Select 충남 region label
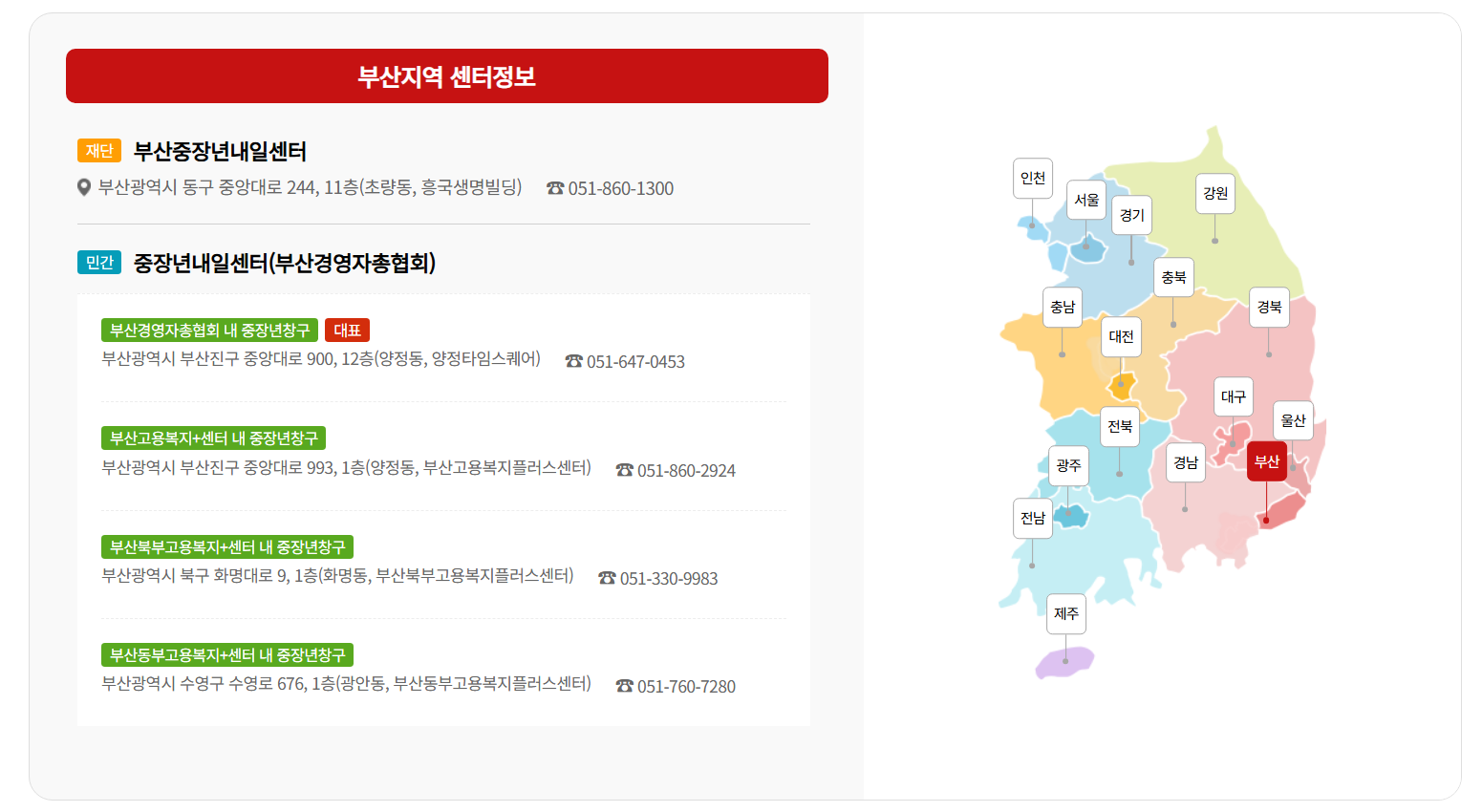The height and width of the screenshot is (812, 1482). click(1063, 308)
